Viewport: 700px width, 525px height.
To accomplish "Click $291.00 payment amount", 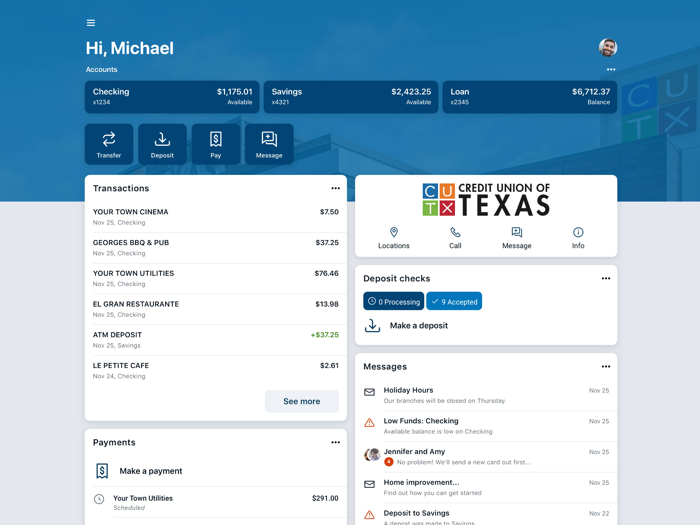I will tap(325, 498).
